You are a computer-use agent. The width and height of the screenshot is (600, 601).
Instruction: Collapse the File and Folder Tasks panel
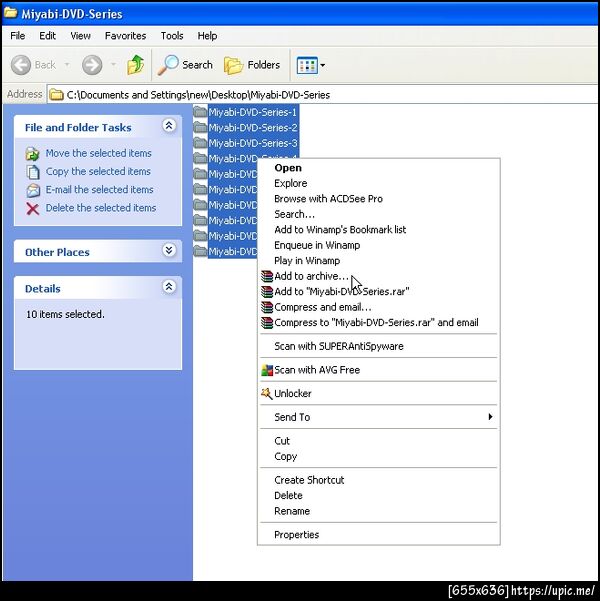[169, 126]
